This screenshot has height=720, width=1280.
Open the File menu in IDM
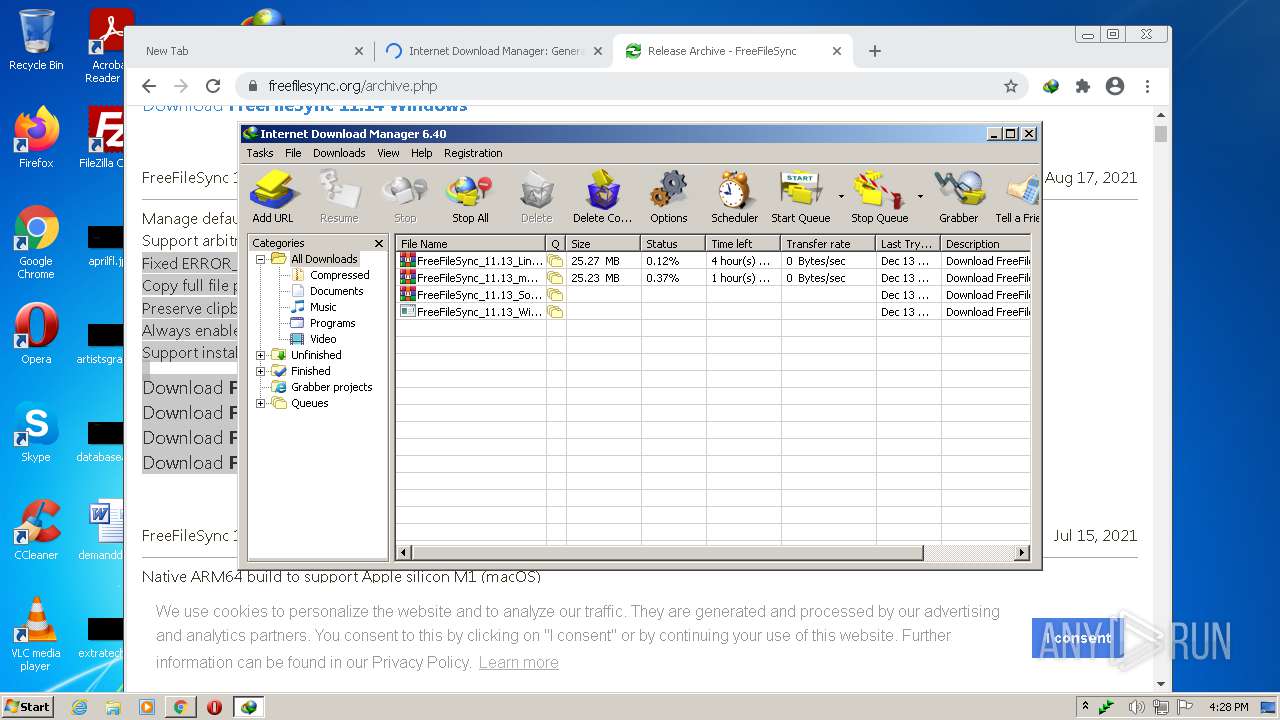pos(293,153)
